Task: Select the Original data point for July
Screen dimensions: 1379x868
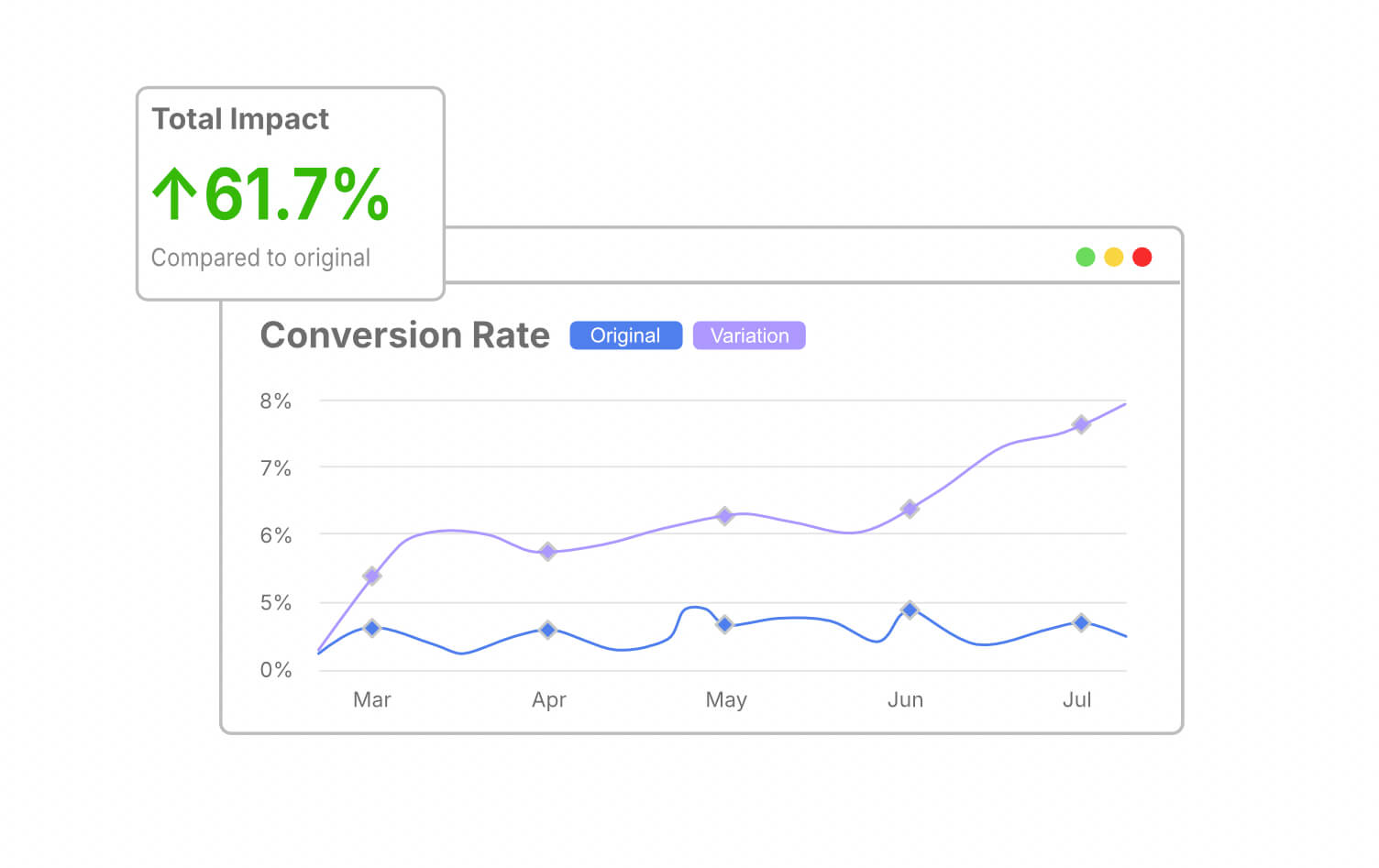Action: 1081,622
